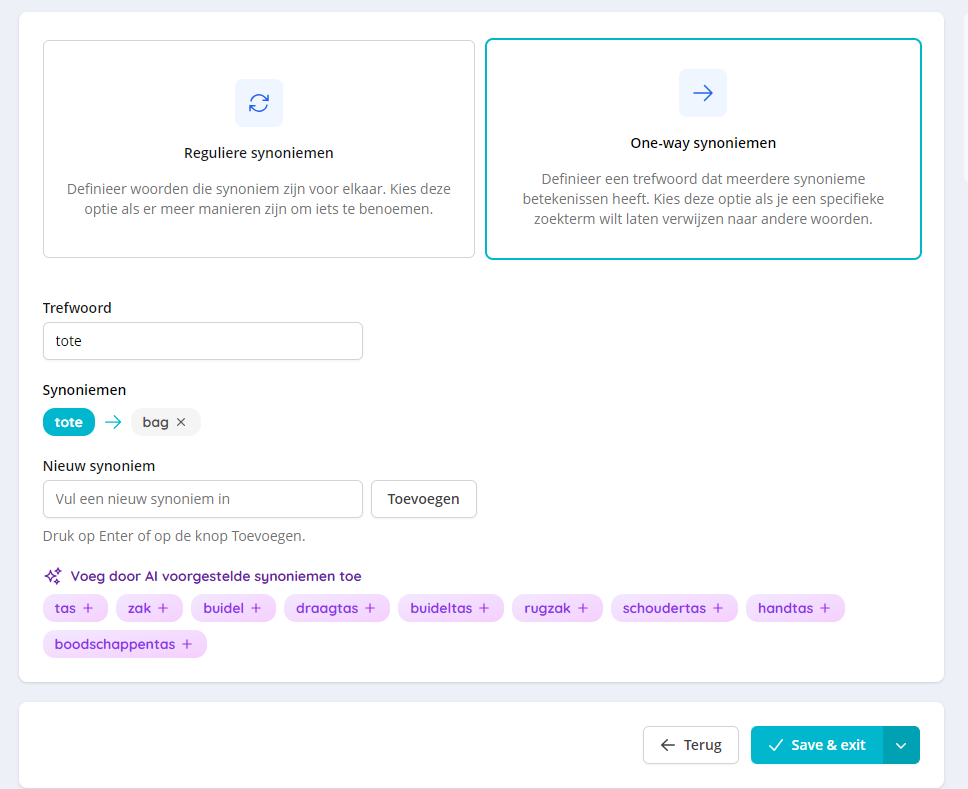Focus the Nieuw synoniem text field

[202, 499]
